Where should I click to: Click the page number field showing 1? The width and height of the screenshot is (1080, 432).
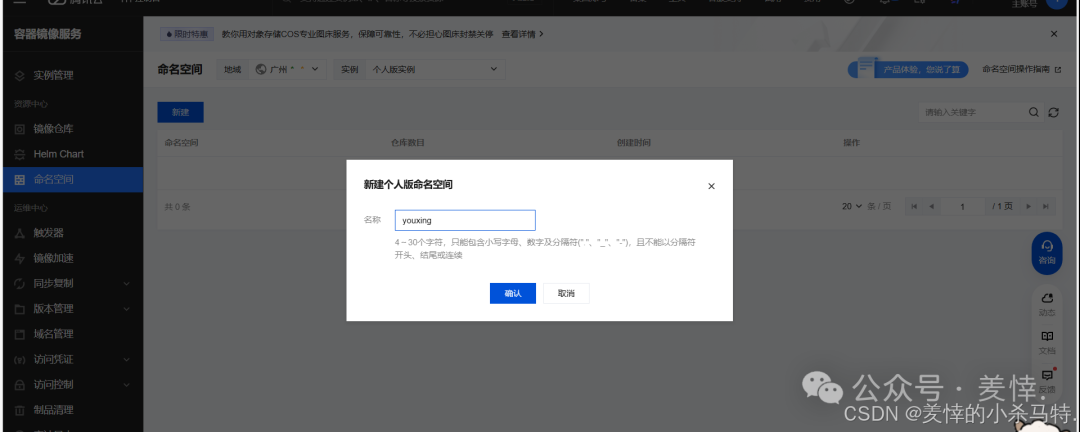pyautogui.click(x=963, y=206)
